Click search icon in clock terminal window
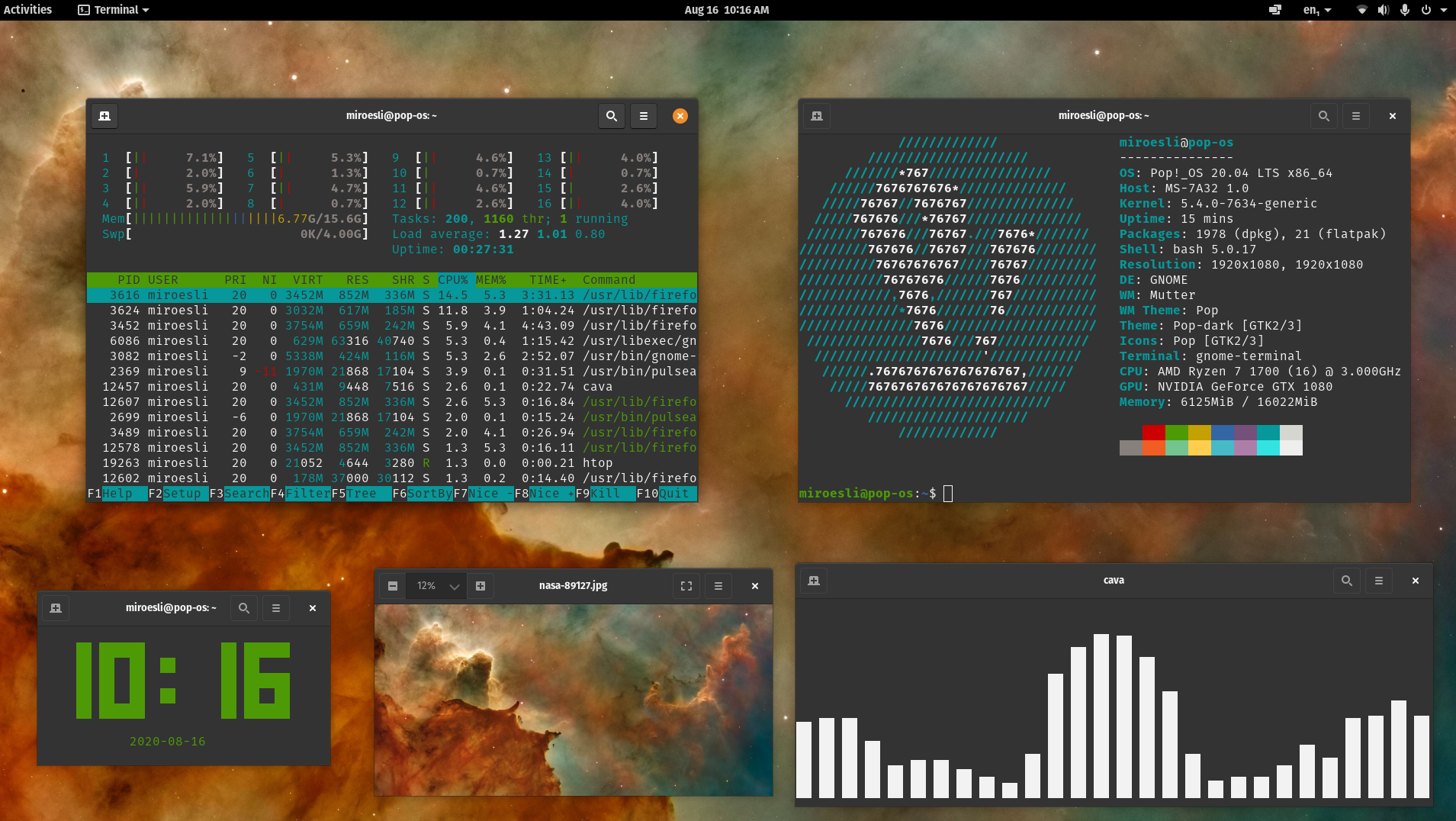 click(x=244, y=608)
